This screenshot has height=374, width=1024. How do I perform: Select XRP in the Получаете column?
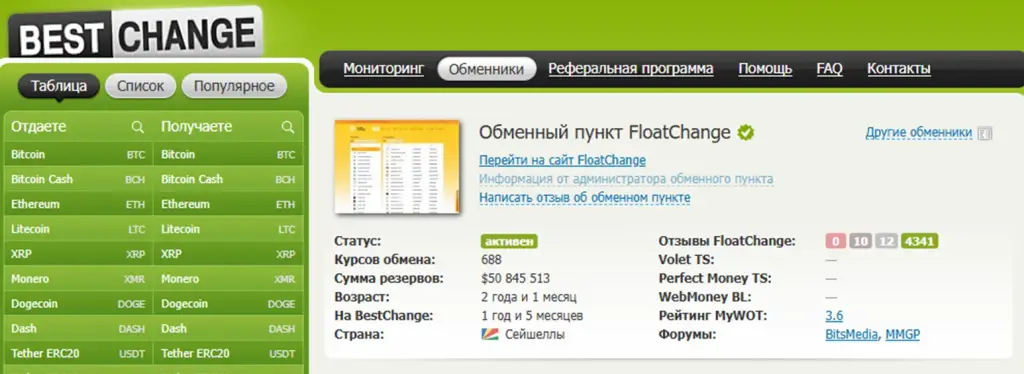click(228, 254)
